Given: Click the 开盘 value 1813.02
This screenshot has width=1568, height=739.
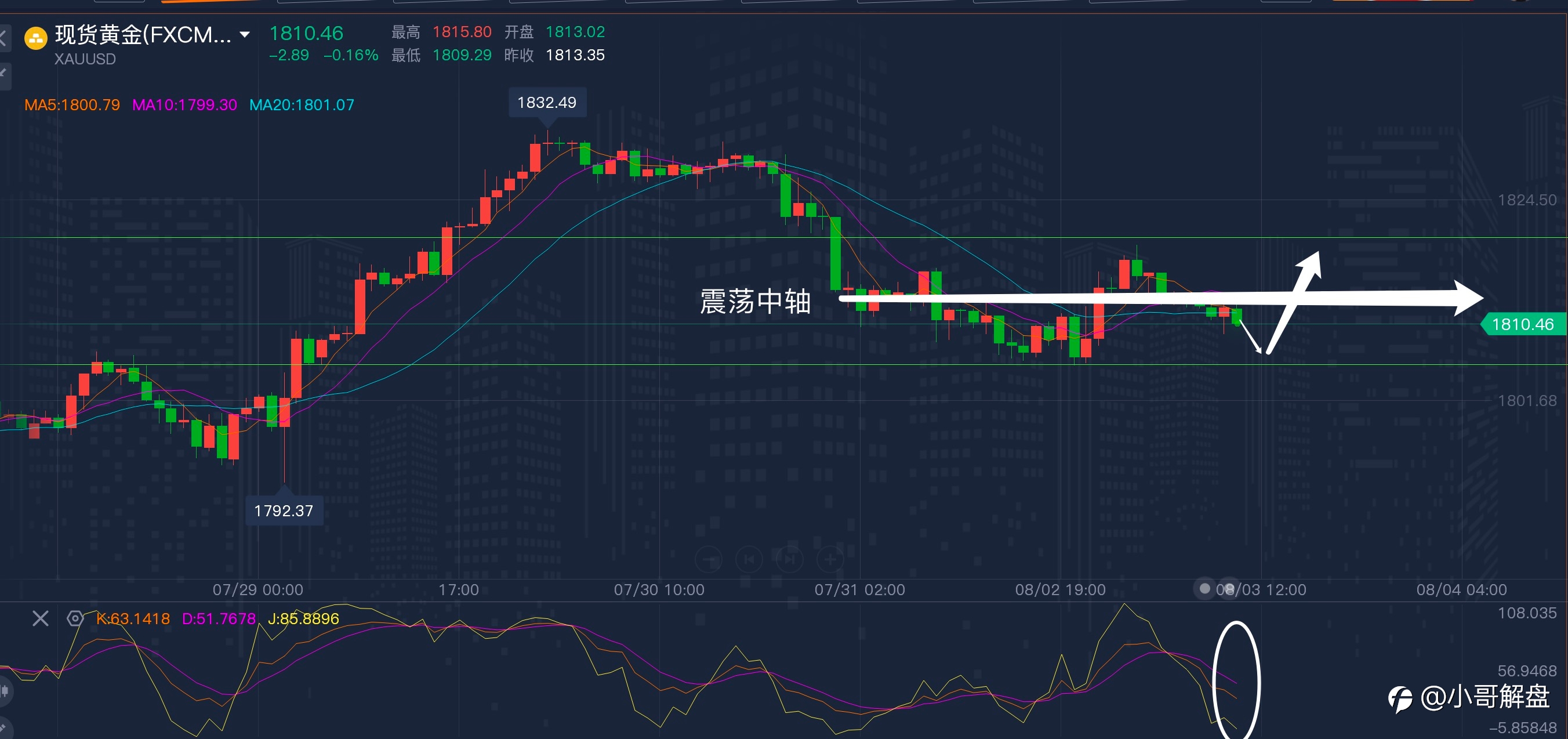Looking at the screenshot, I should tap(575, 32).
